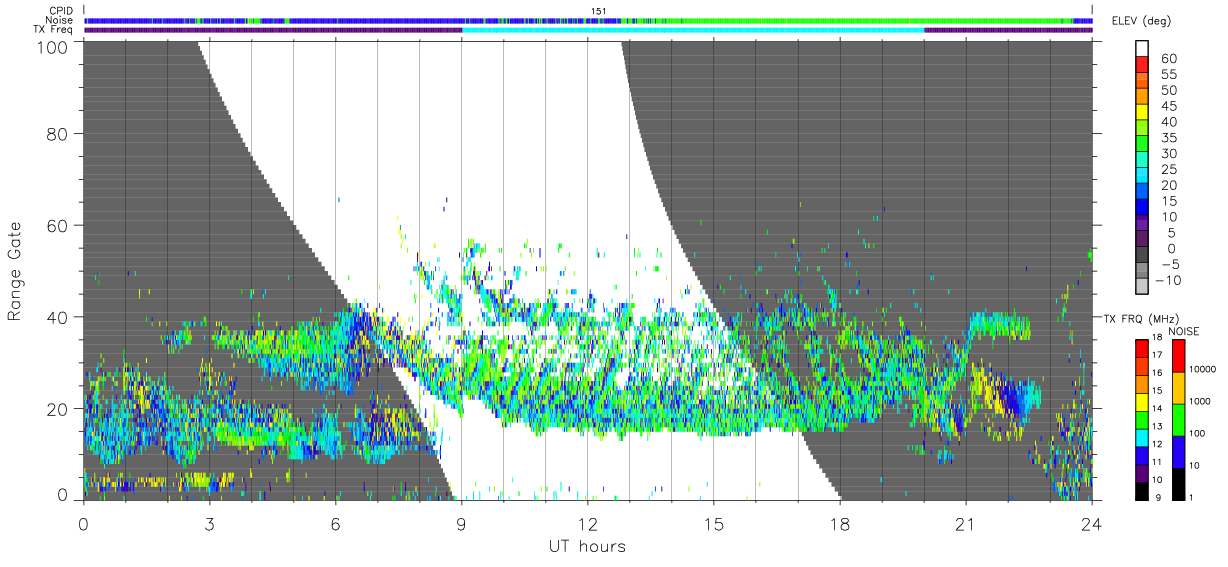Click the TX Freq row label above the plot

pos(54,30)
